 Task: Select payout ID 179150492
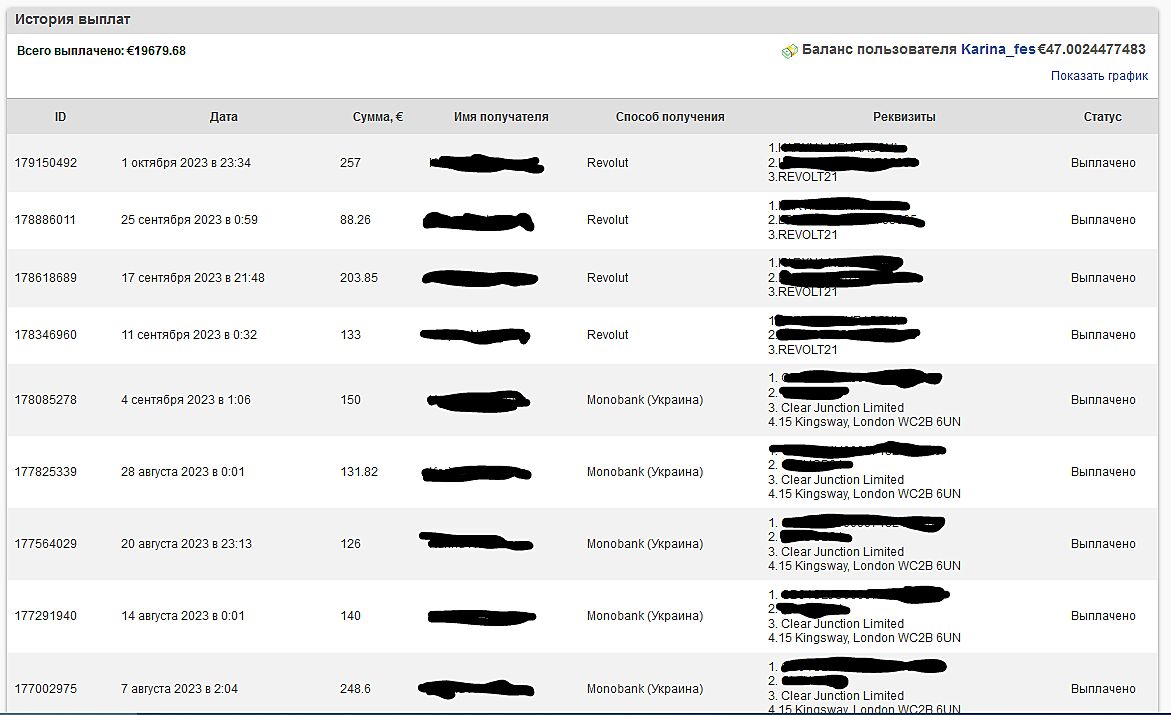45,163
